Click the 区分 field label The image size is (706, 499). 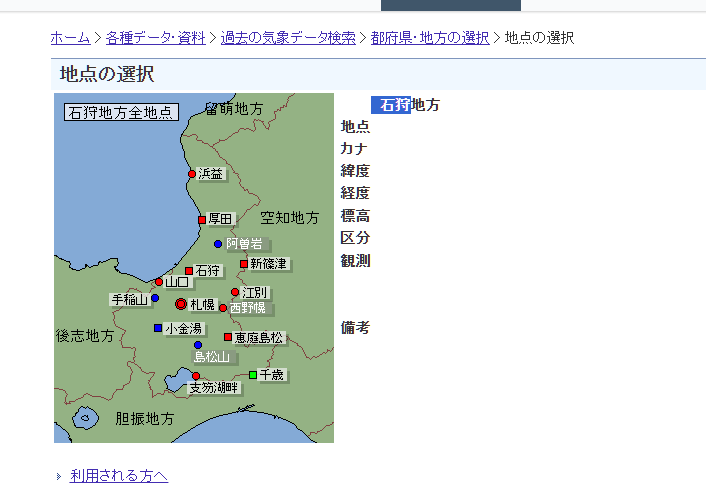point(355,237)
